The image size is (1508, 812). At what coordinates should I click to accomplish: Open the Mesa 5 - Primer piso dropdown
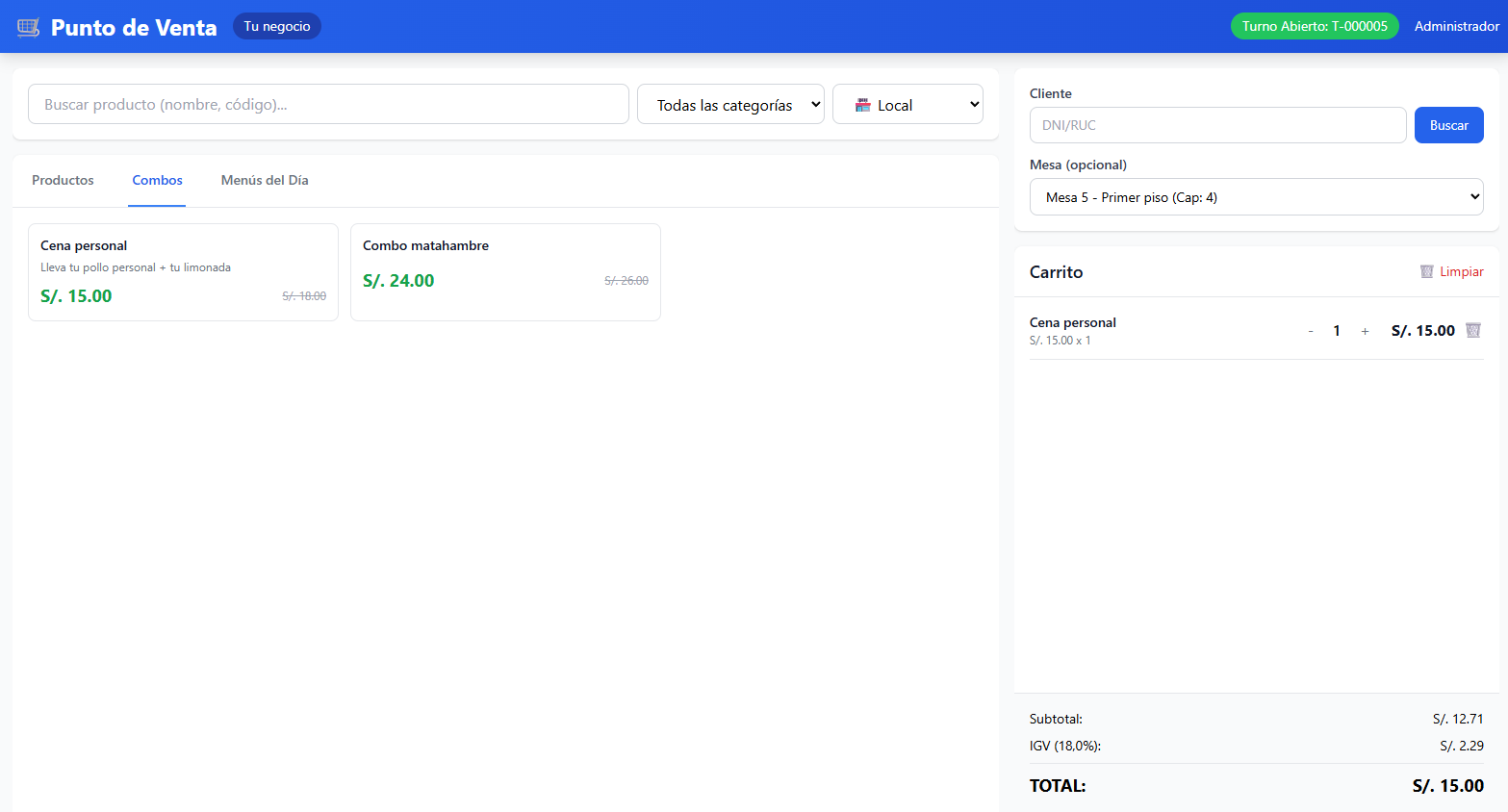pyautogui.click(x=1256, y=196)
